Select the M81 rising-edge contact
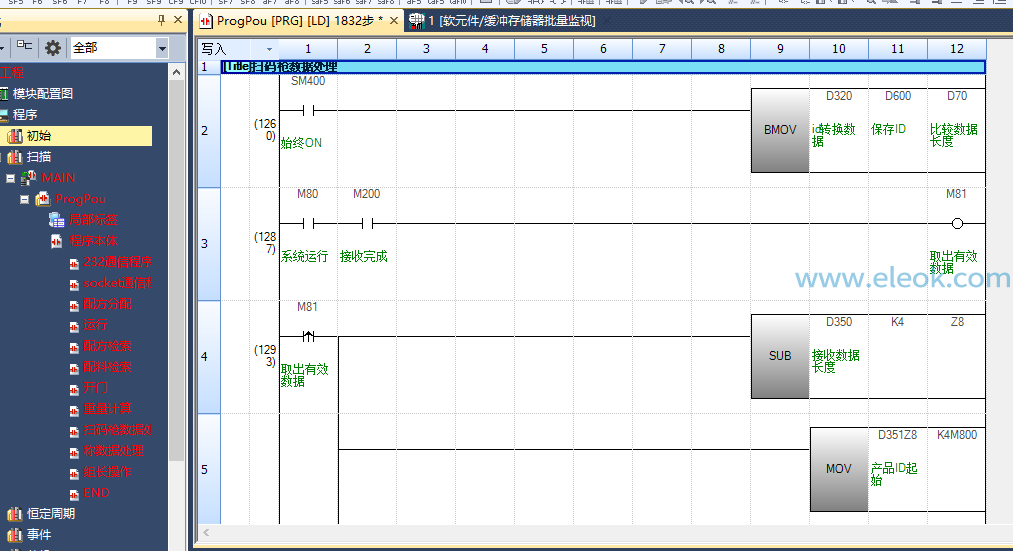Screen dimensions: 1013x551 tap(308, 337)
